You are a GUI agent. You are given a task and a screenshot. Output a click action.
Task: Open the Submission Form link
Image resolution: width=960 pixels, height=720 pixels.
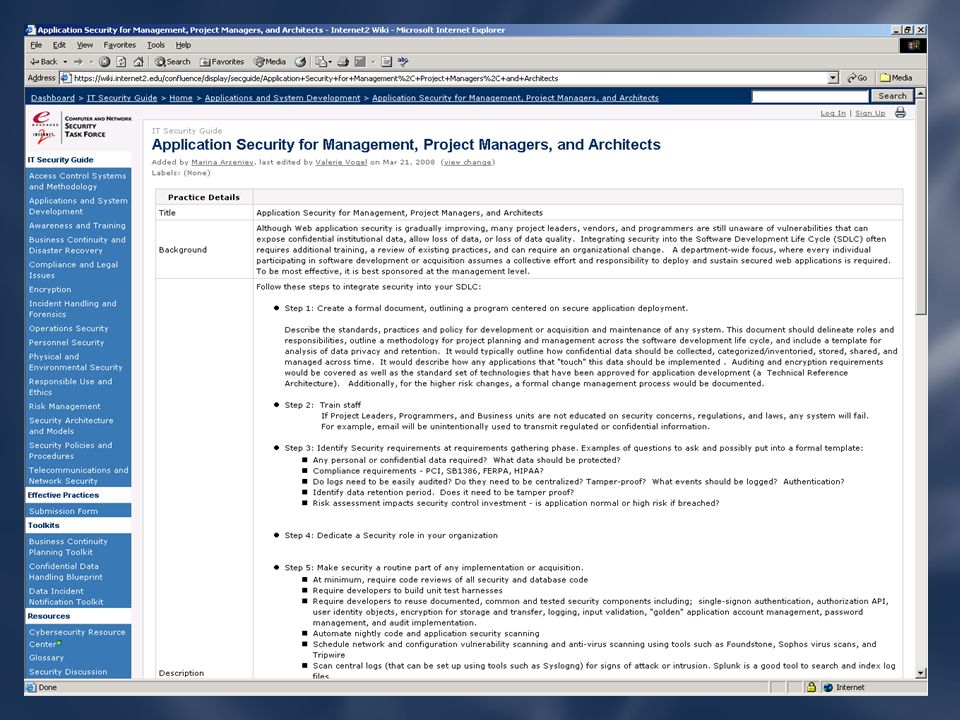tap(63, 511)
